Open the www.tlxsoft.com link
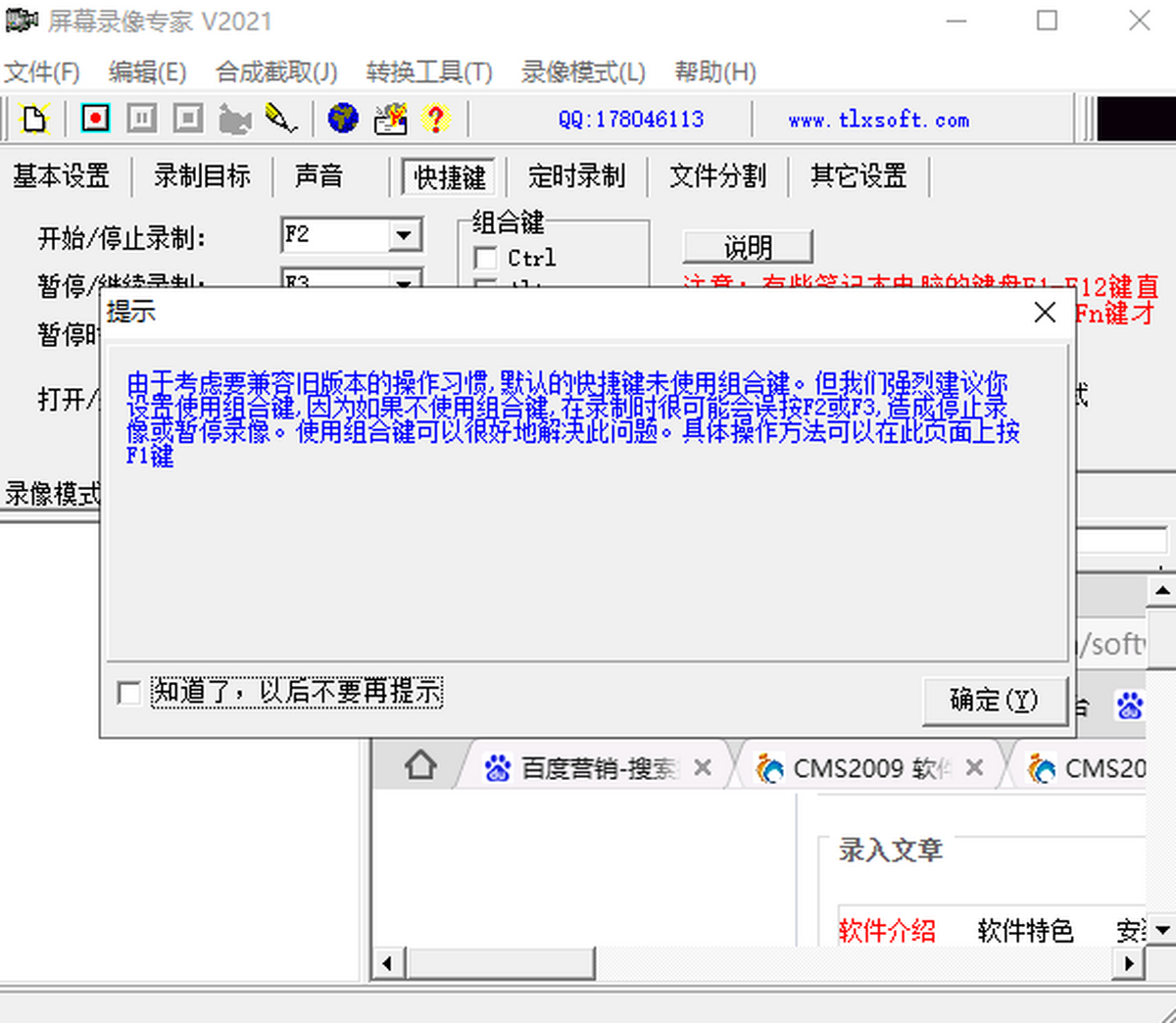Viewport: 1176px width, 1023px height. point(878,120)
